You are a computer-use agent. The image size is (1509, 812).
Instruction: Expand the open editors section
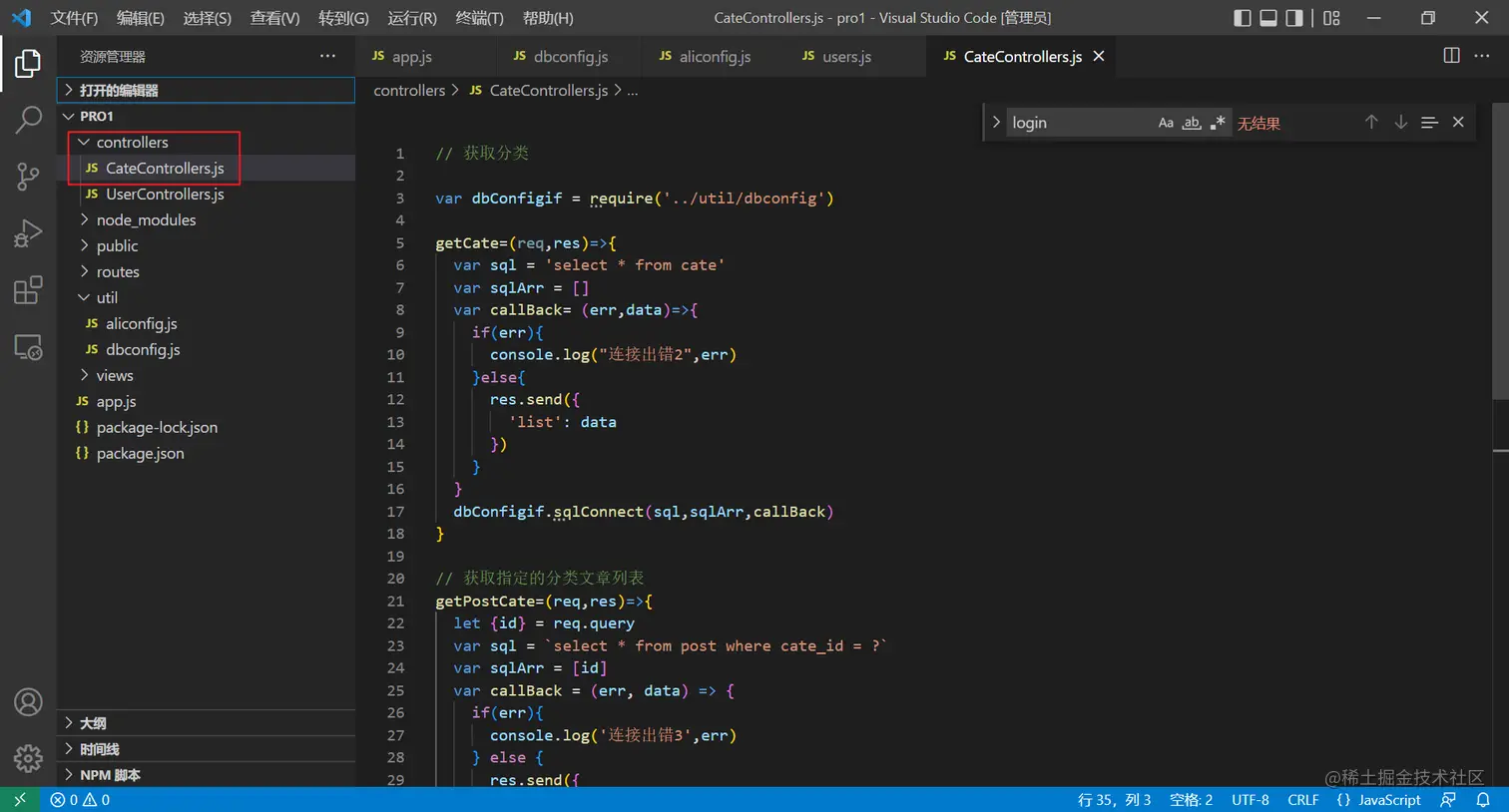coord(206,90)
